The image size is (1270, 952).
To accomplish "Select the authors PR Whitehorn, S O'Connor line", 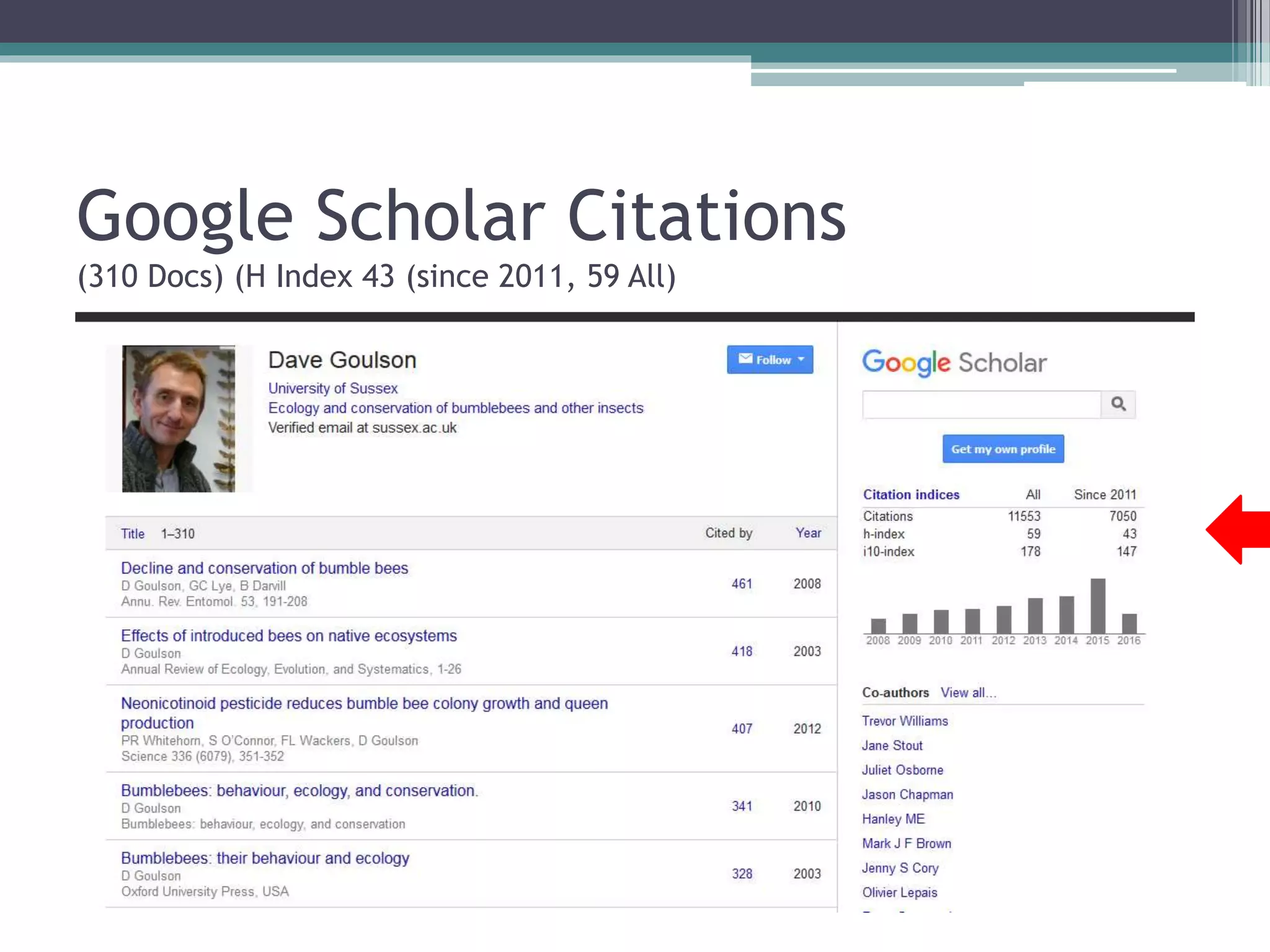I will [270, 741].
